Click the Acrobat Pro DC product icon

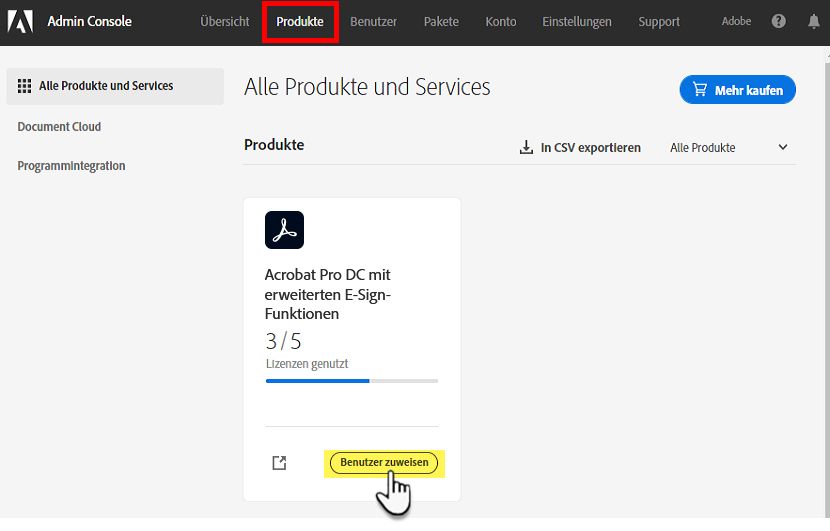pos(284,230)
